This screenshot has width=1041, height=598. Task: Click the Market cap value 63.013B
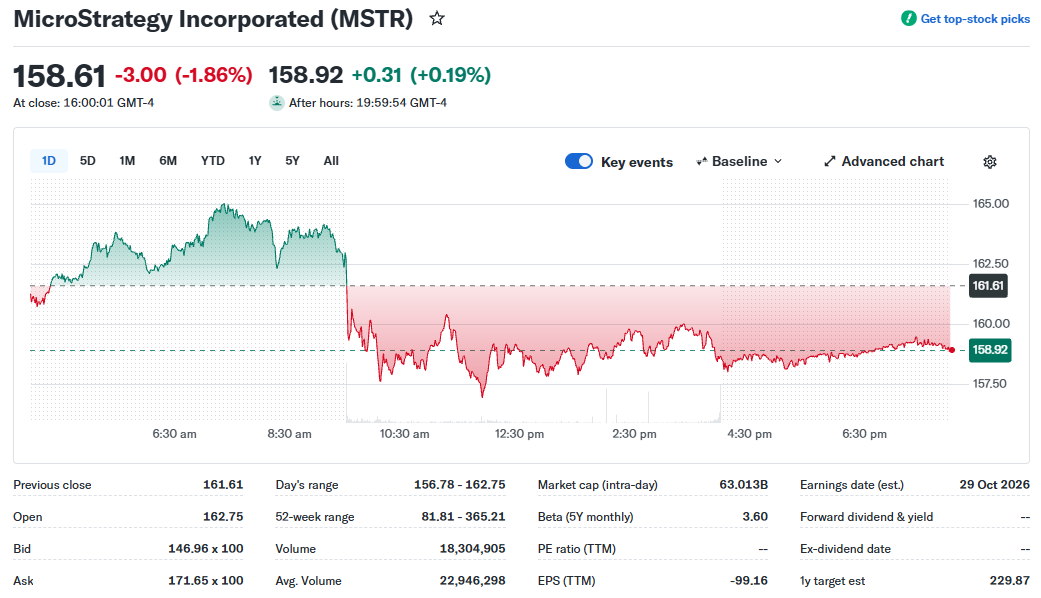pyautogui.click(x=744, y=485)
